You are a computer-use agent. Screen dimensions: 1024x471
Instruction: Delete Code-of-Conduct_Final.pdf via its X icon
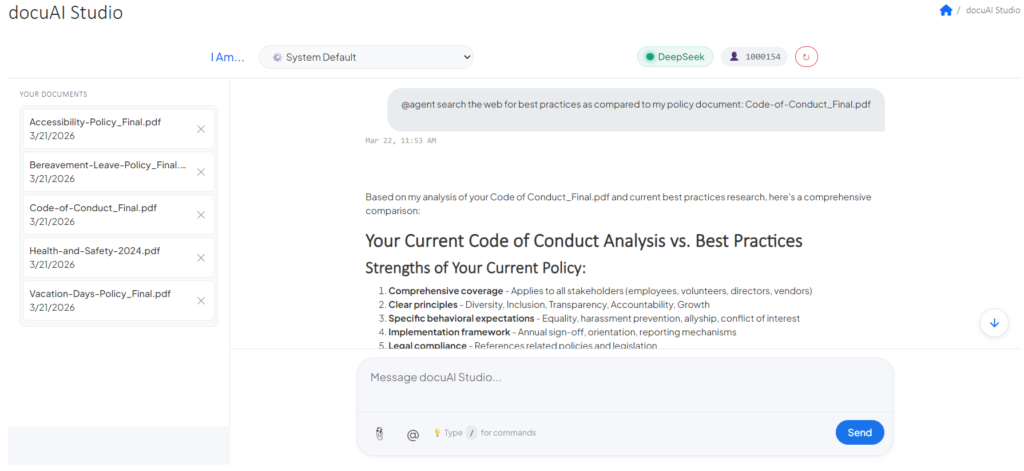[x=201, y=215]
